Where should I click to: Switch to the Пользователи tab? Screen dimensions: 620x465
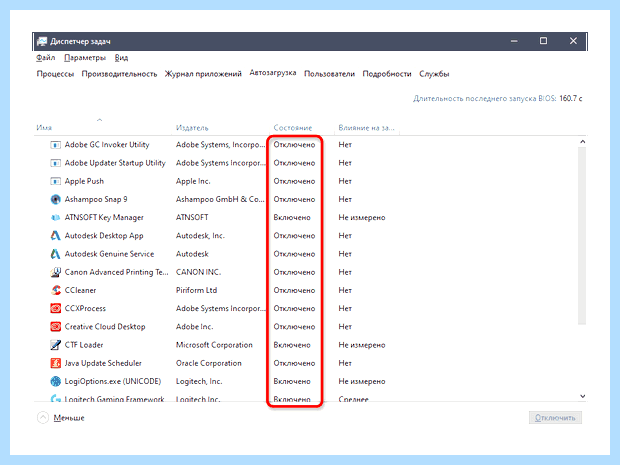pyautogui.click(x=329, y=74)
